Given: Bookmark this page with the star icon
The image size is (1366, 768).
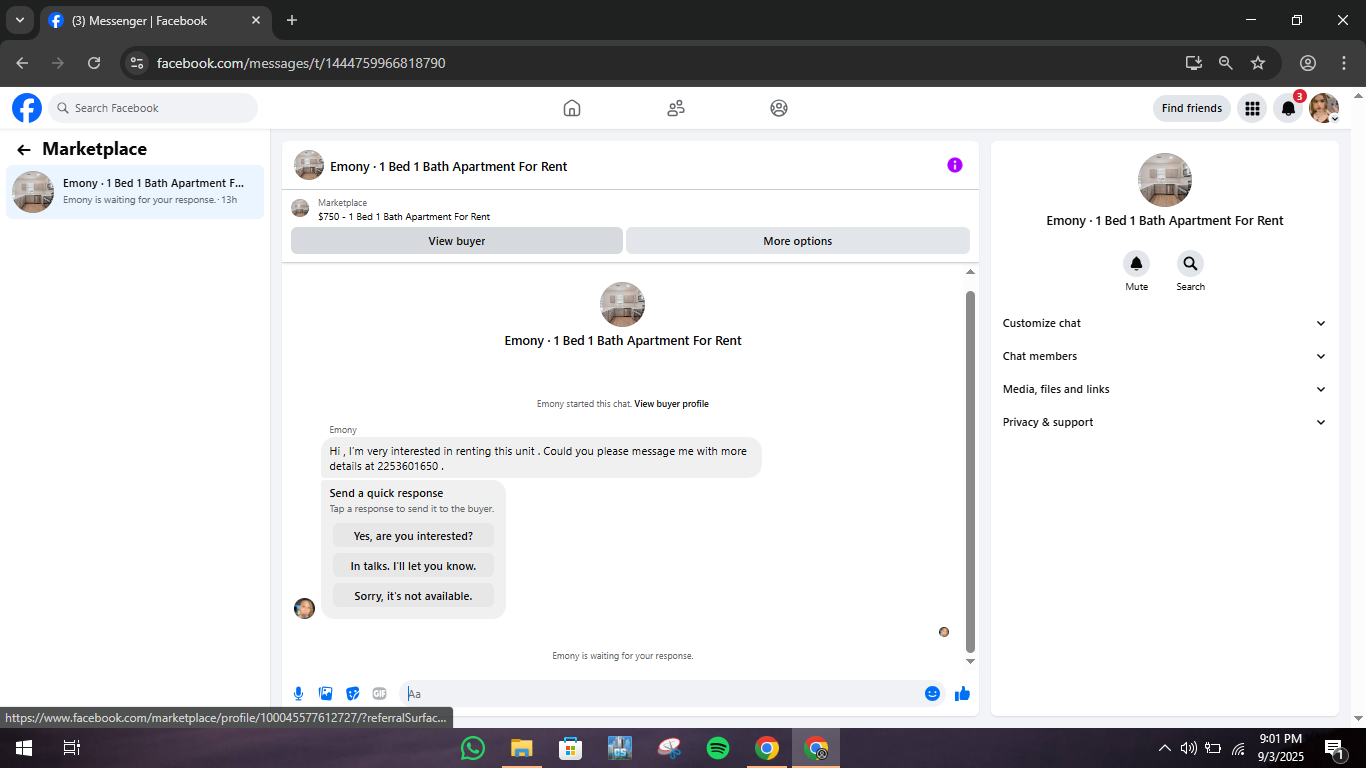Looking at the screenshot, I should click(x=1258, y=63).
